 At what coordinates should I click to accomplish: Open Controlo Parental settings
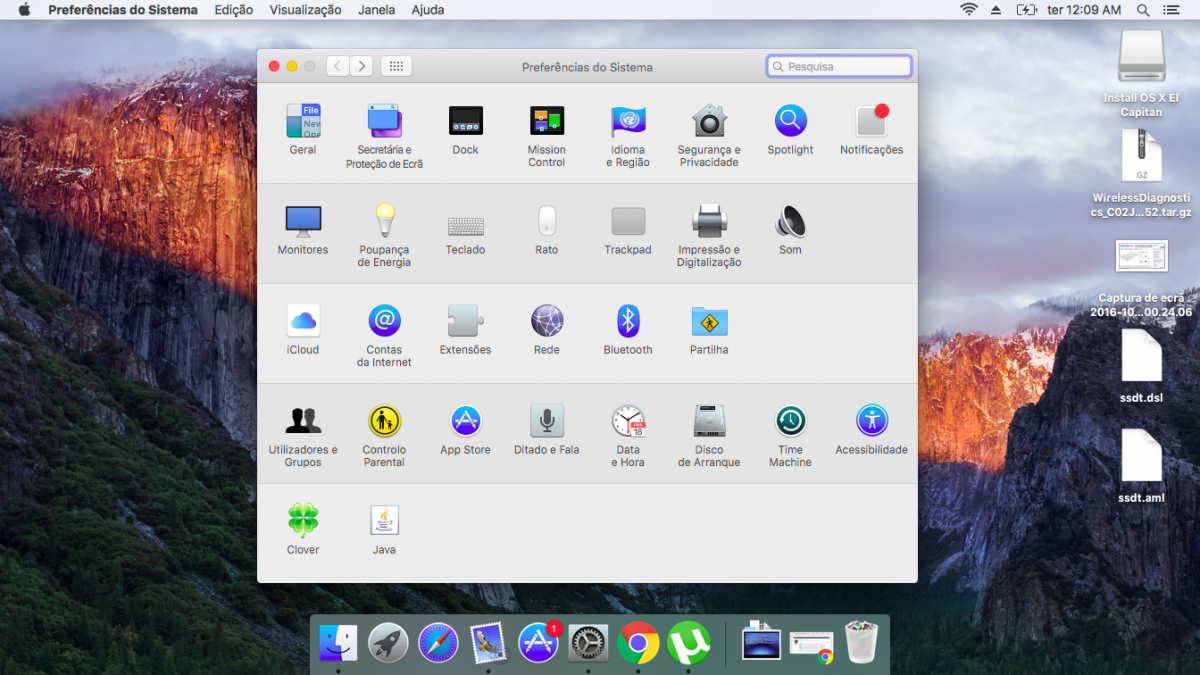[x=384, y=421]
